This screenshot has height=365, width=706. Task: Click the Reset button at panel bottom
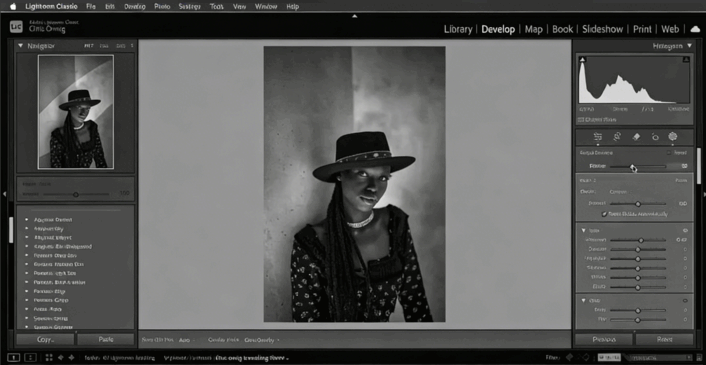pyautogui.click(x=665, y=339)
